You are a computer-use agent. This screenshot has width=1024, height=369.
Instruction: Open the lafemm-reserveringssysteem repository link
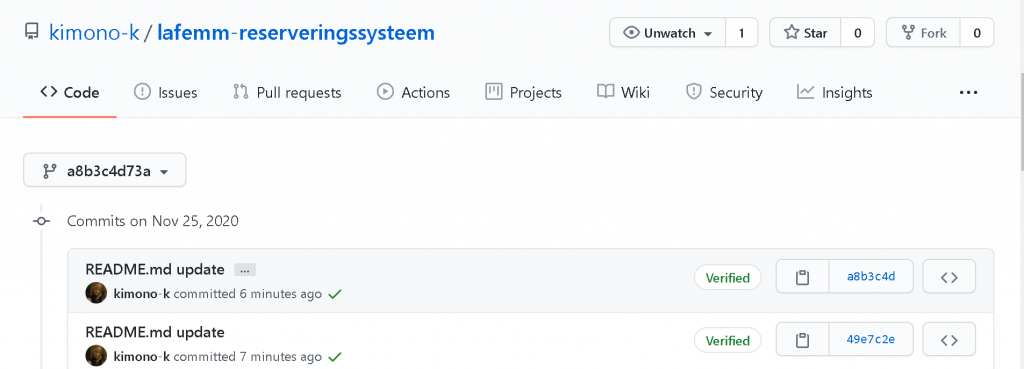click(296, 33)
